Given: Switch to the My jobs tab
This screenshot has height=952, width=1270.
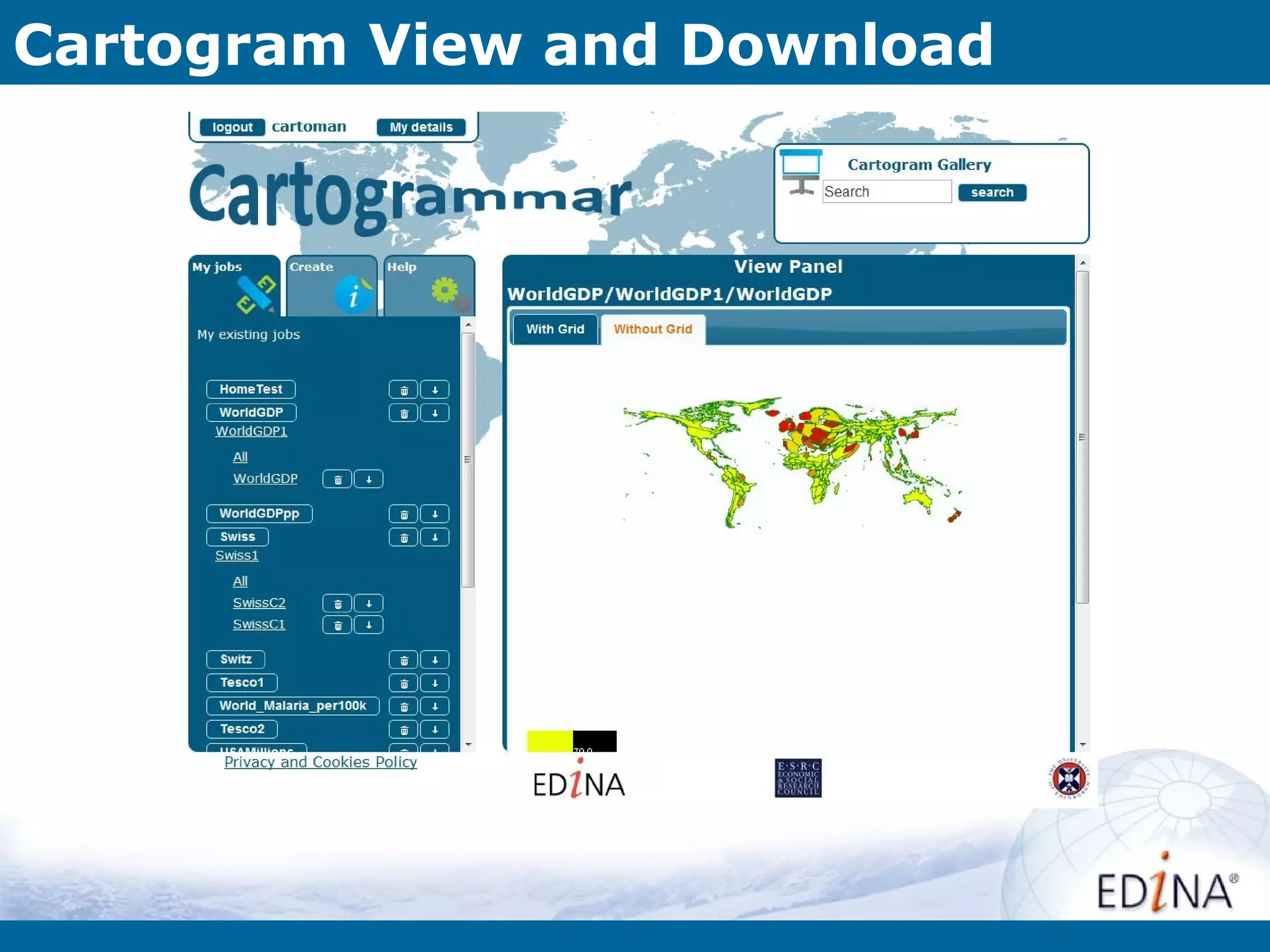Looking at the screenshot, I should click(234, 286).
